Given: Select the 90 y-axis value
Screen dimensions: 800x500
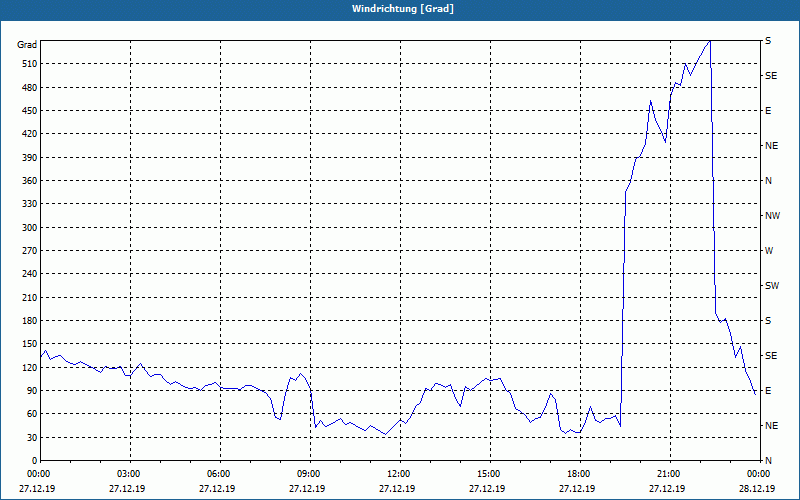Looking at the screenshot, I should point(31,391).
